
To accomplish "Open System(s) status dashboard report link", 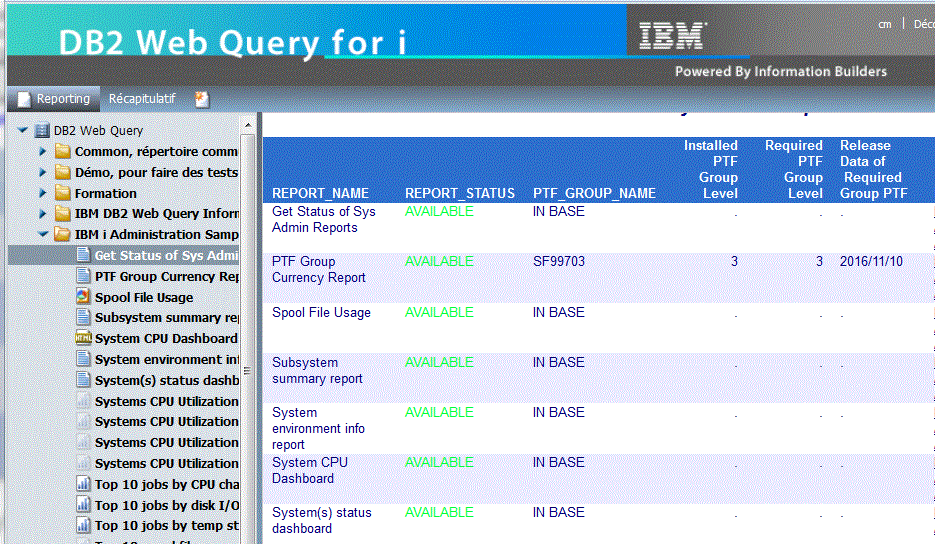I will point(321,521).
